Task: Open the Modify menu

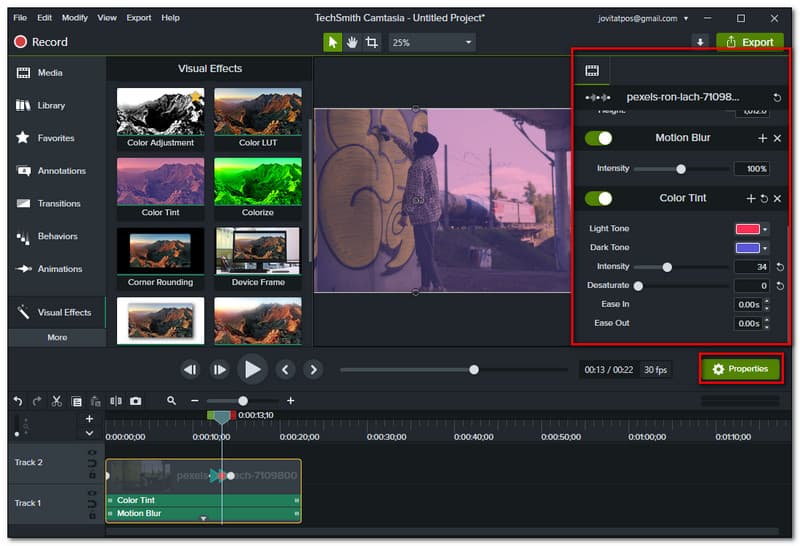Action: [x=75, y=18]
